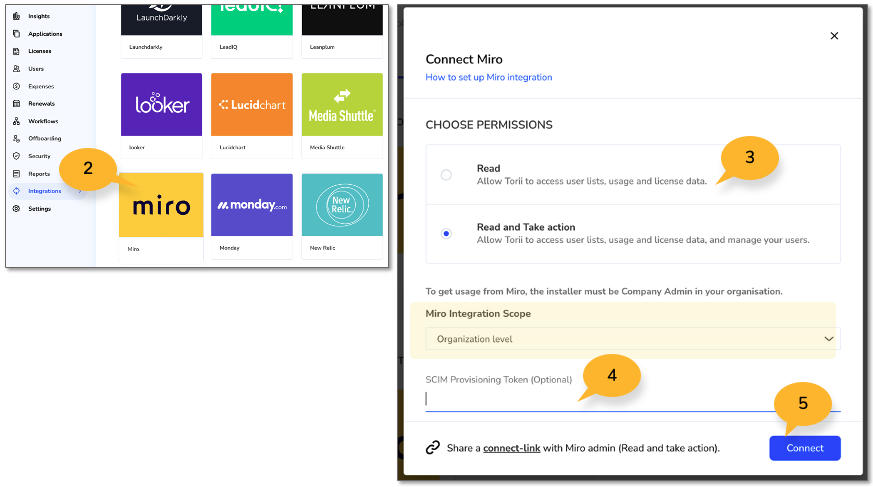
Task: Open Settings label in sidebar
Action: (40, 209)
